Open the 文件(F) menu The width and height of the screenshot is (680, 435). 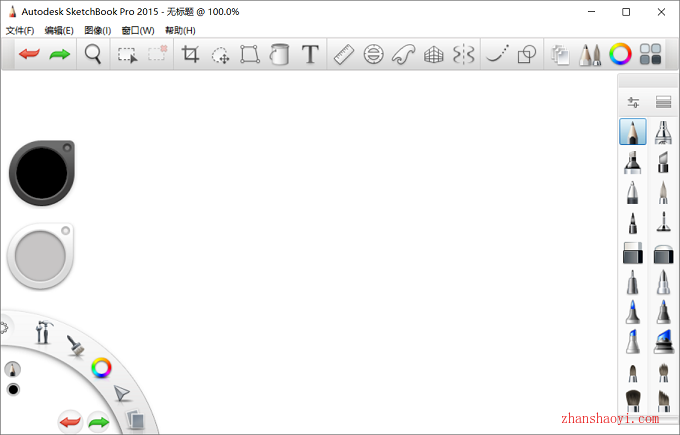click(20, 30)
